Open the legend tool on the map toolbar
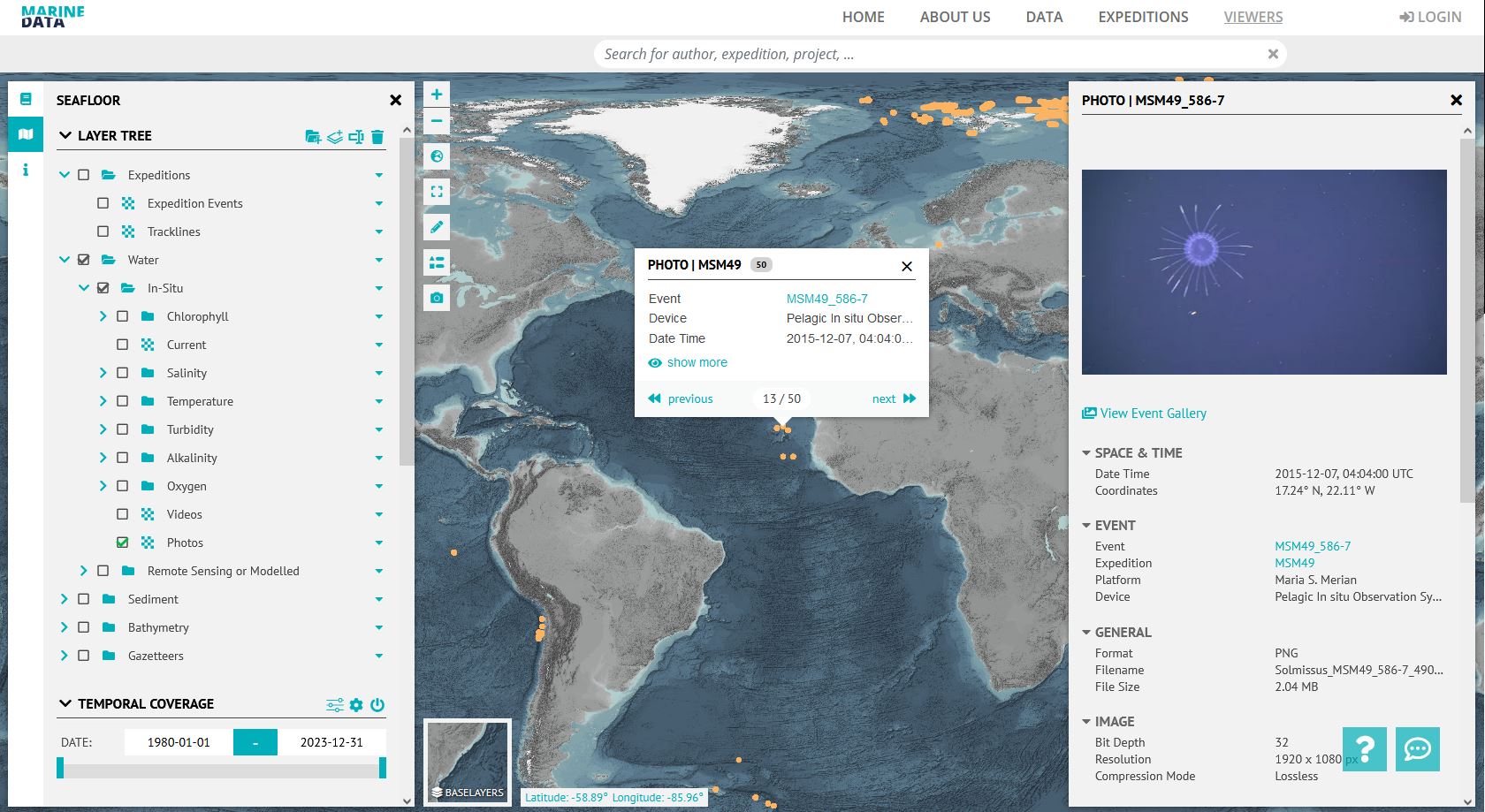The image size is (1485, 812). (x=436, y=262)
